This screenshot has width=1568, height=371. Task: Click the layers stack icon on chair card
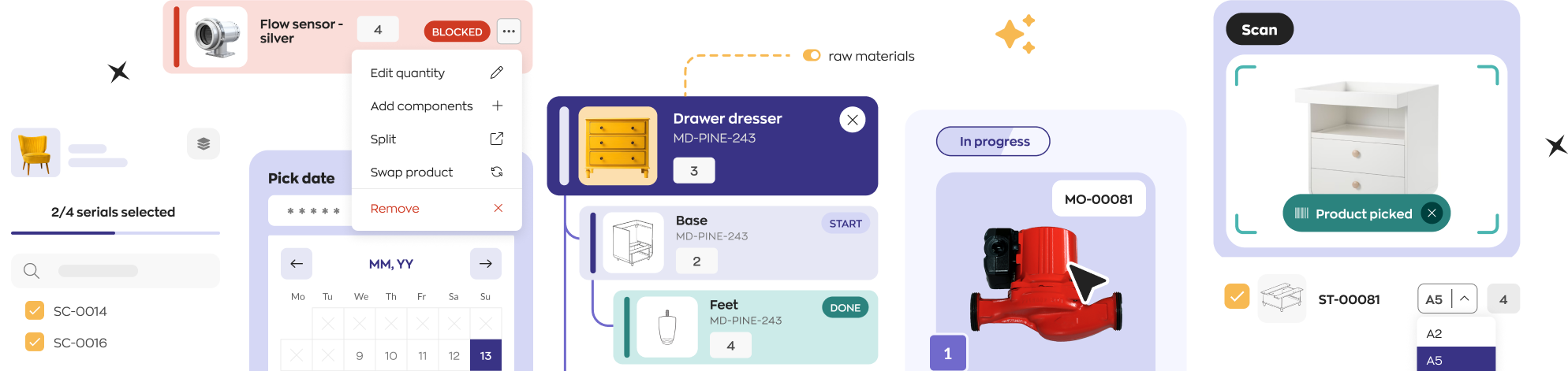203,143
